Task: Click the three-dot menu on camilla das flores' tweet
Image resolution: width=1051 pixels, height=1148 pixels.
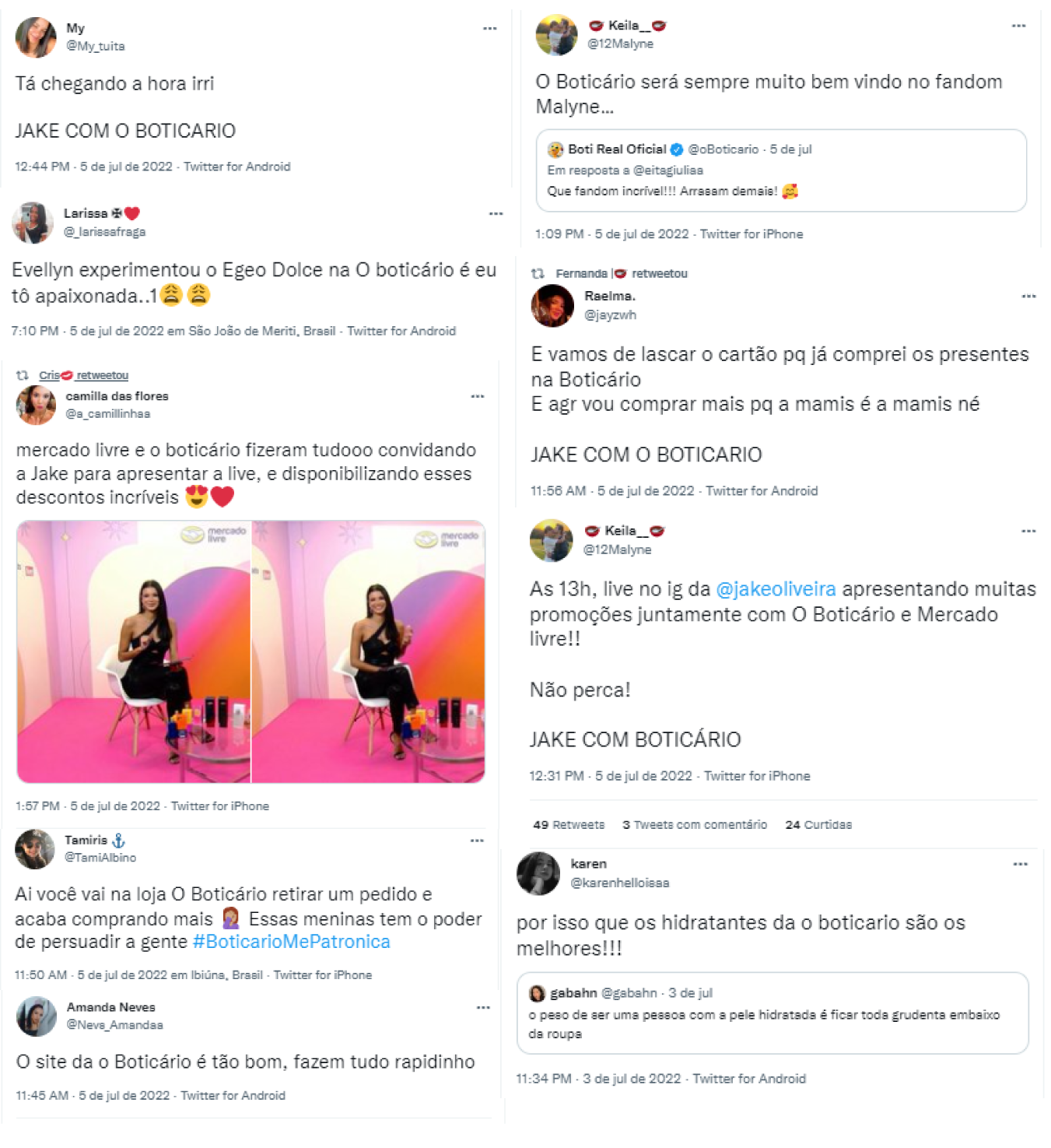Action: 478,396
